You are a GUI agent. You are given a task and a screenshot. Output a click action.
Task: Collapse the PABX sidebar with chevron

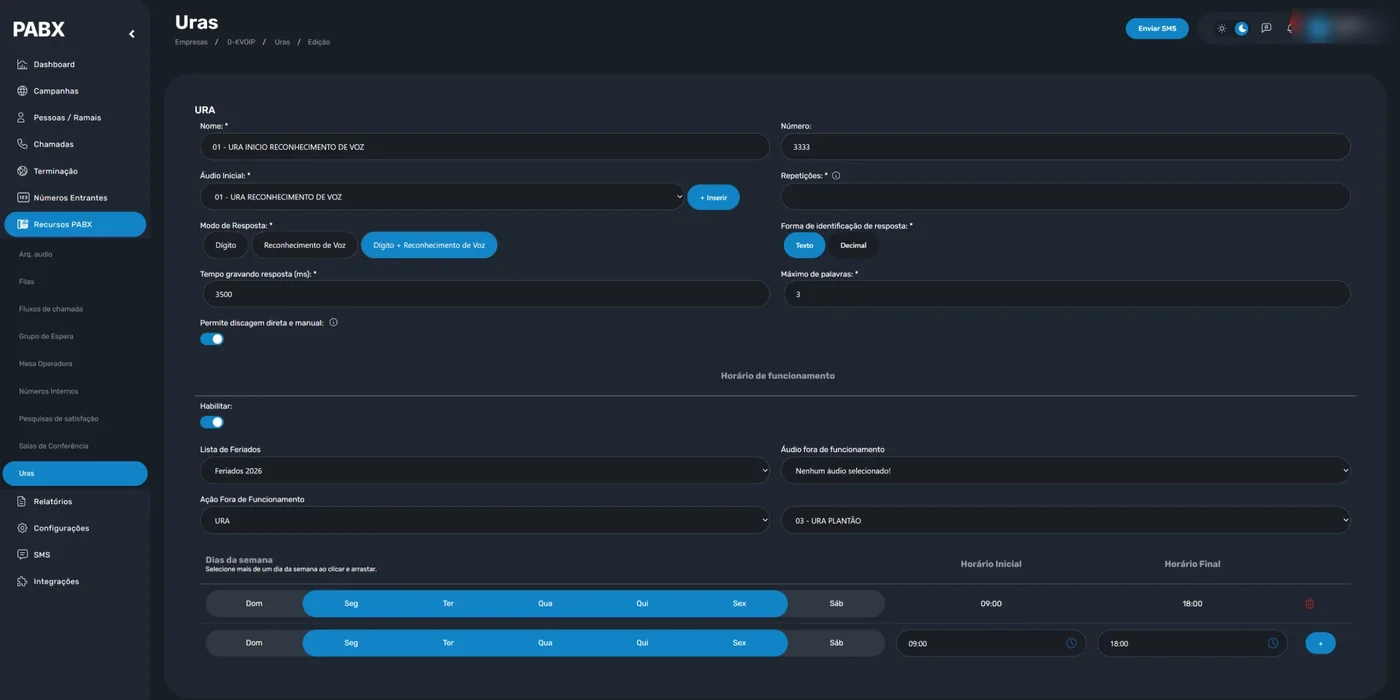[x=132, y=34]
